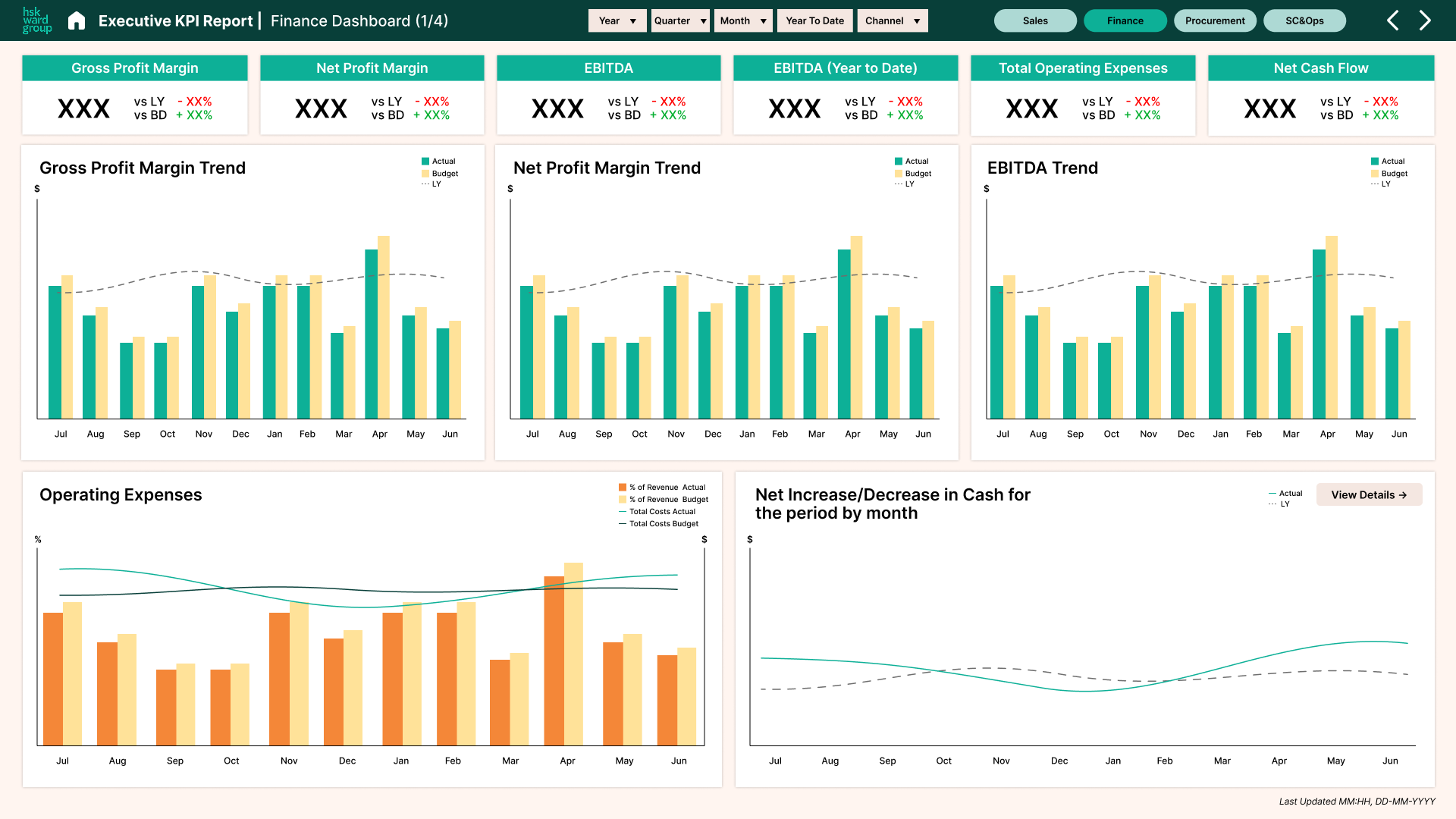Select the Year To Date filter
Screen dimensions: 1456x819
coord(815,20)
